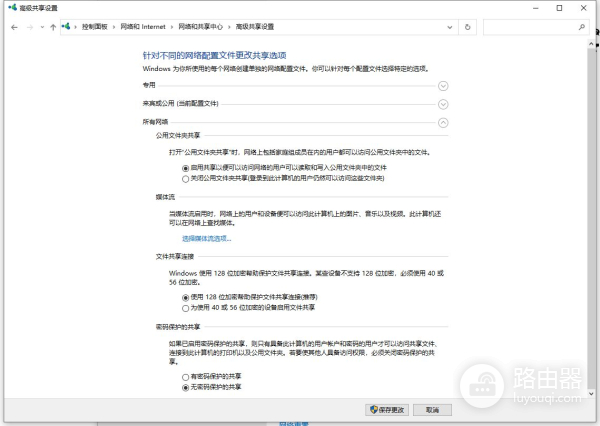The height and width of the screenshot is (426, 600).
Task: Click the network icon in the address bar
Action: click(66, 26)
